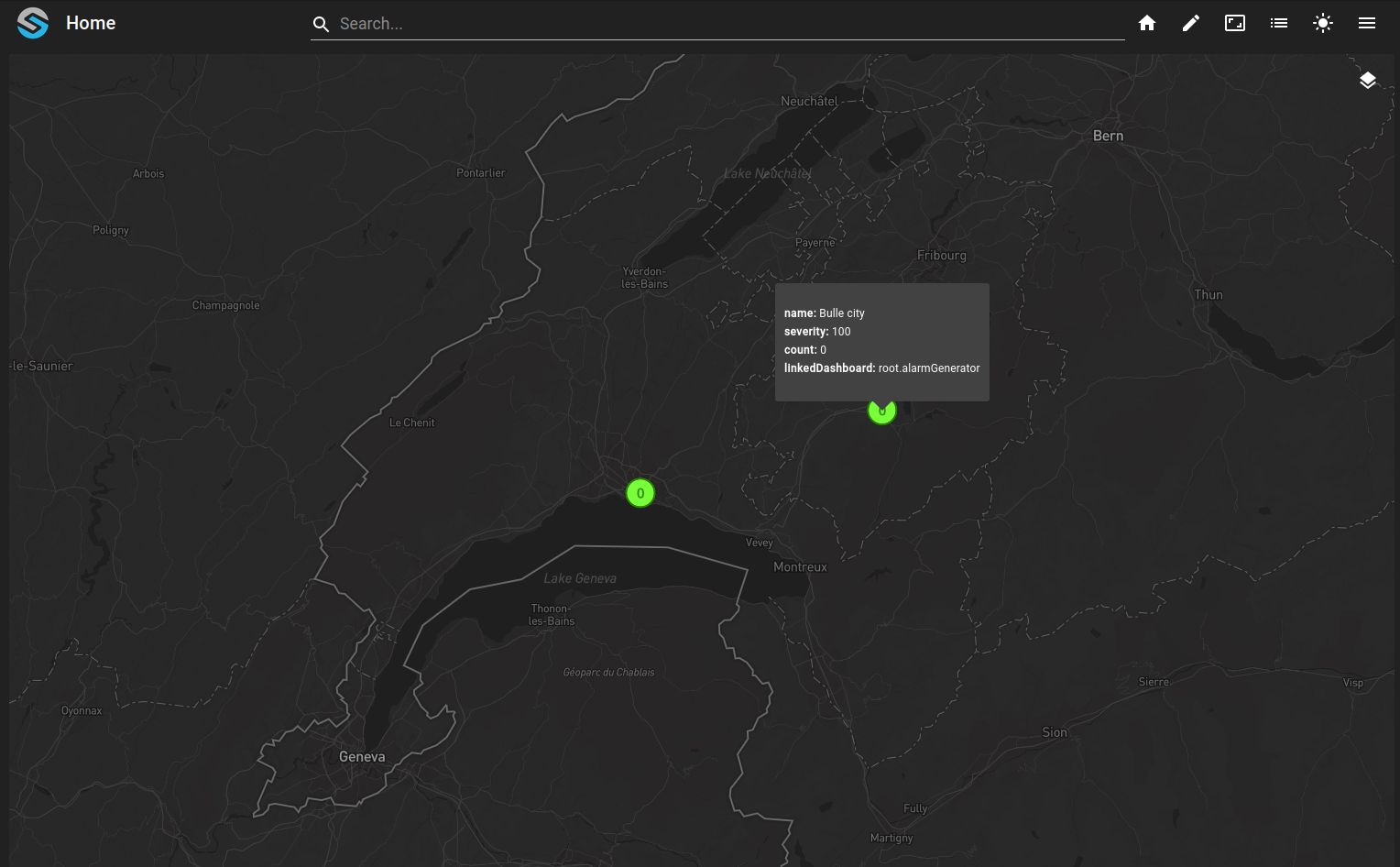
Task: Click the Bern map label
Action: point(1108,136)
